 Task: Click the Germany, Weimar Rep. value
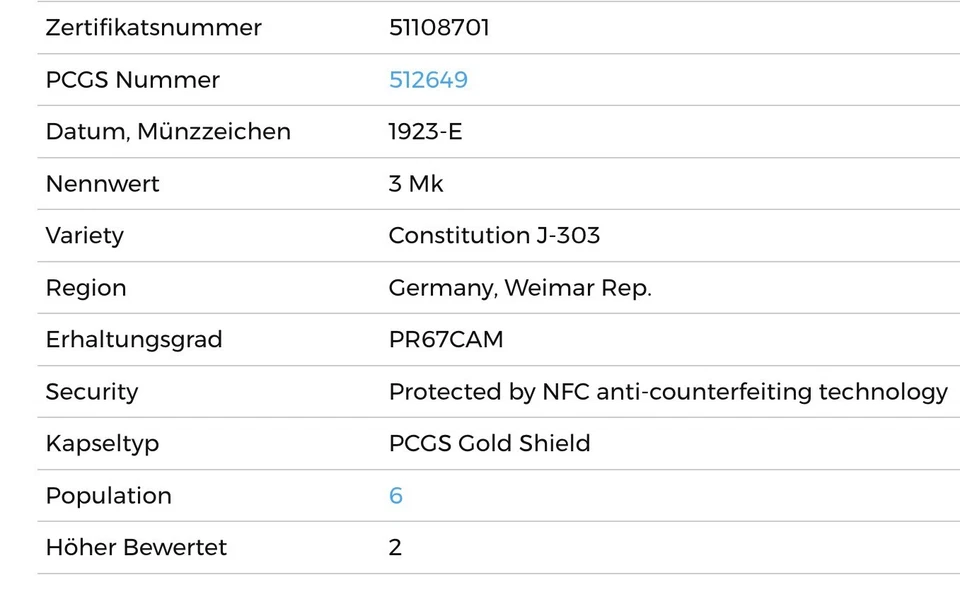pyautogui.click(x=519, y=288)
